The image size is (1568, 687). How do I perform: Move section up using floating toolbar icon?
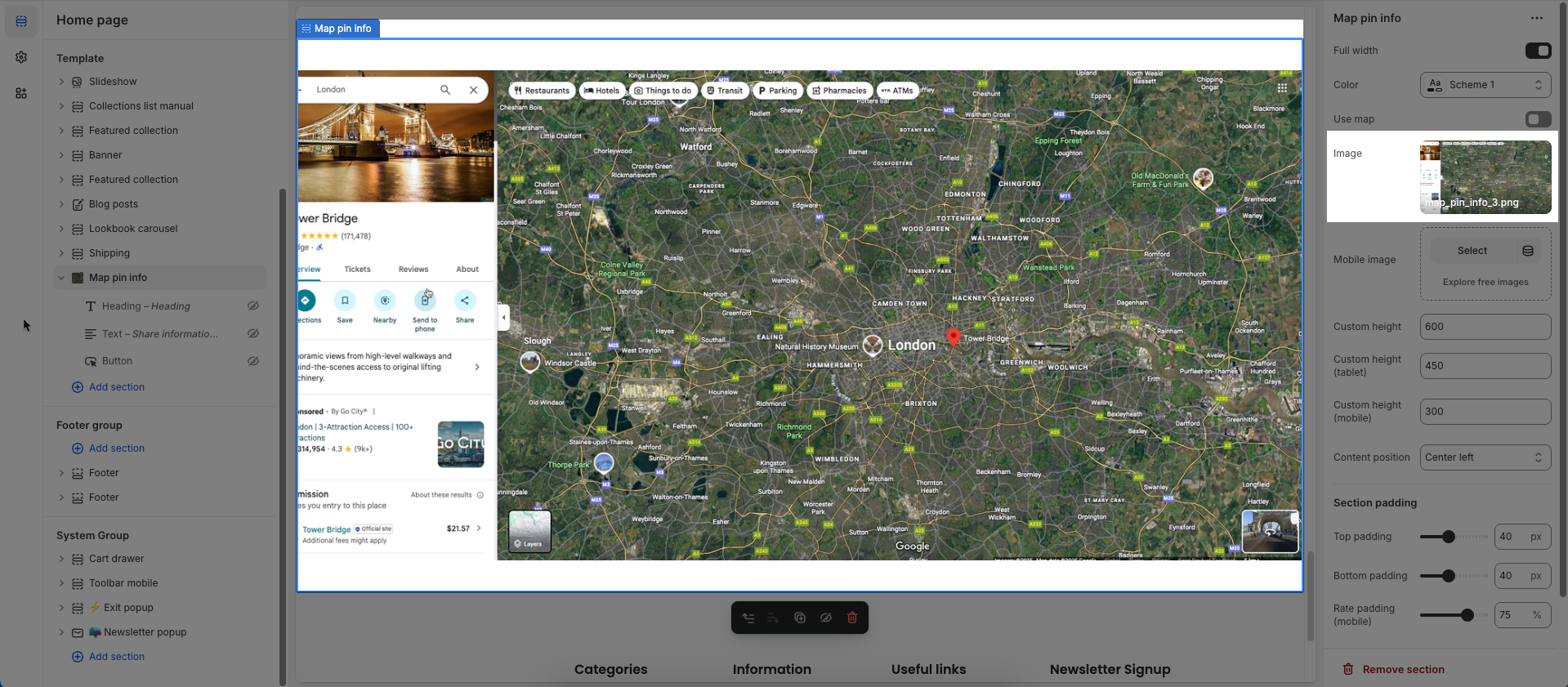click(x=748, y=618)
